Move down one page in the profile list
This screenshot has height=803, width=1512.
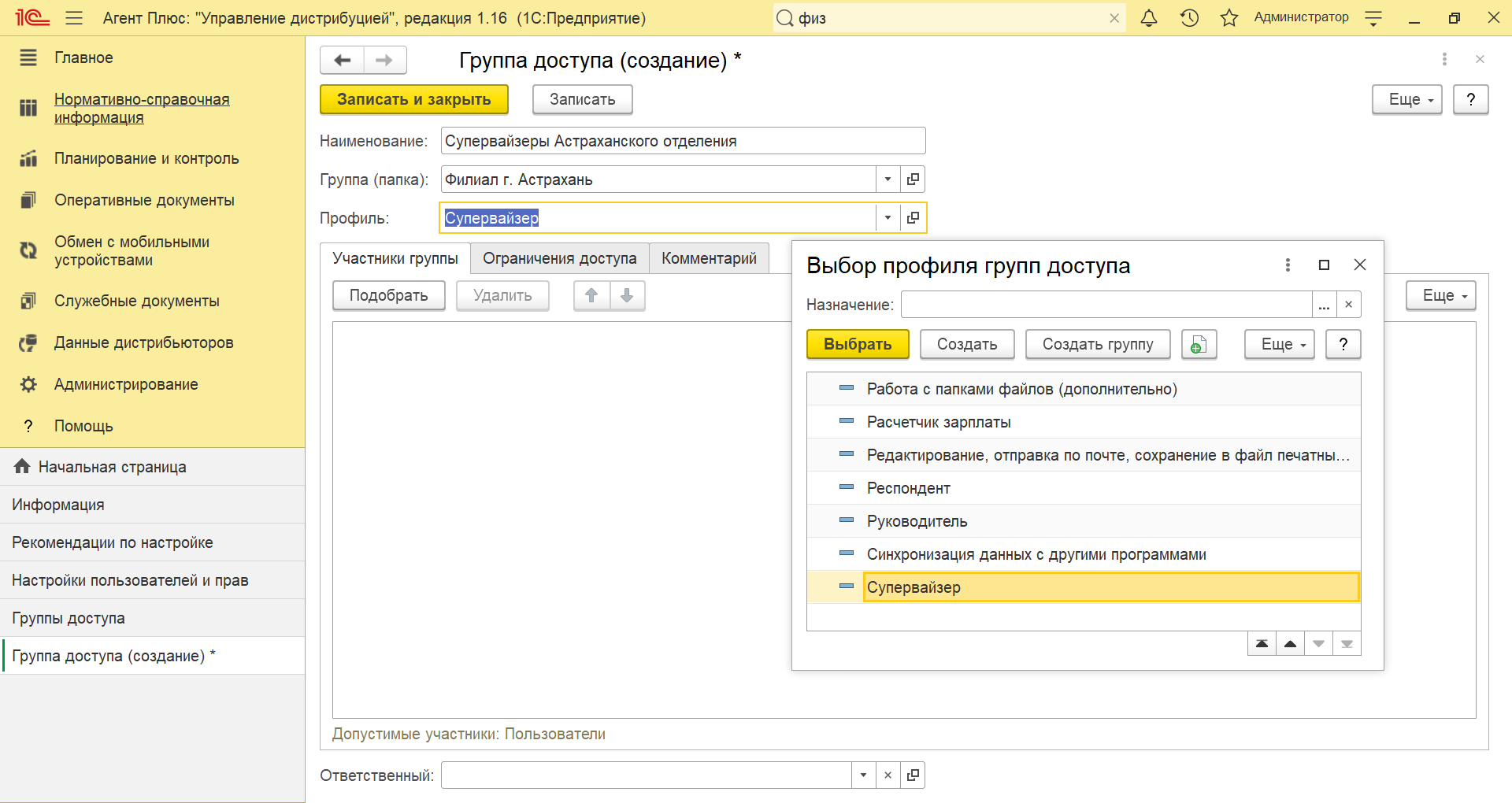coord(1318,644)
